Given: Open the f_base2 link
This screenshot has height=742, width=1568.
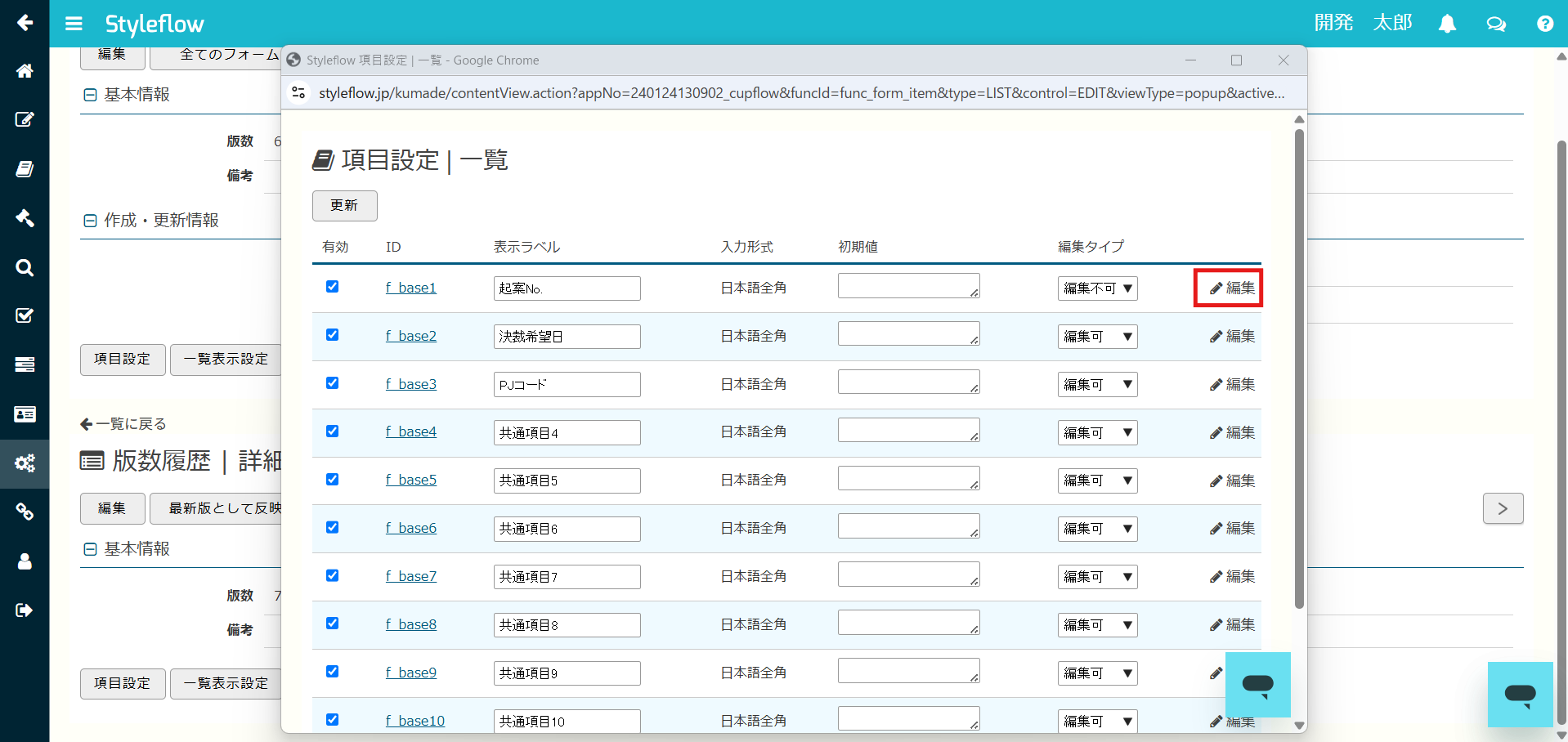Looking at the screenshot, I should 411,335.
